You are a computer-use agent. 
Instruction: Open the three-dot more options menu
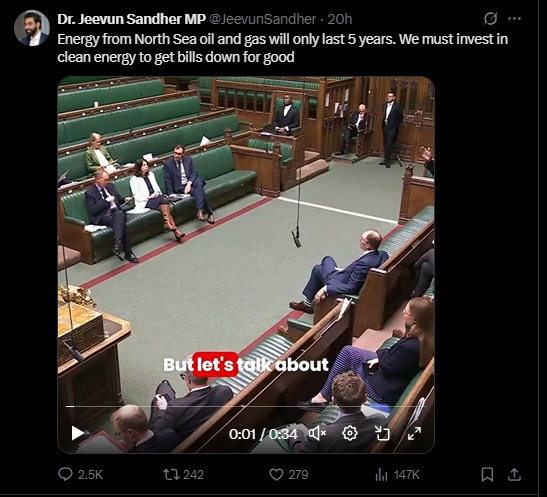(515, 19)
